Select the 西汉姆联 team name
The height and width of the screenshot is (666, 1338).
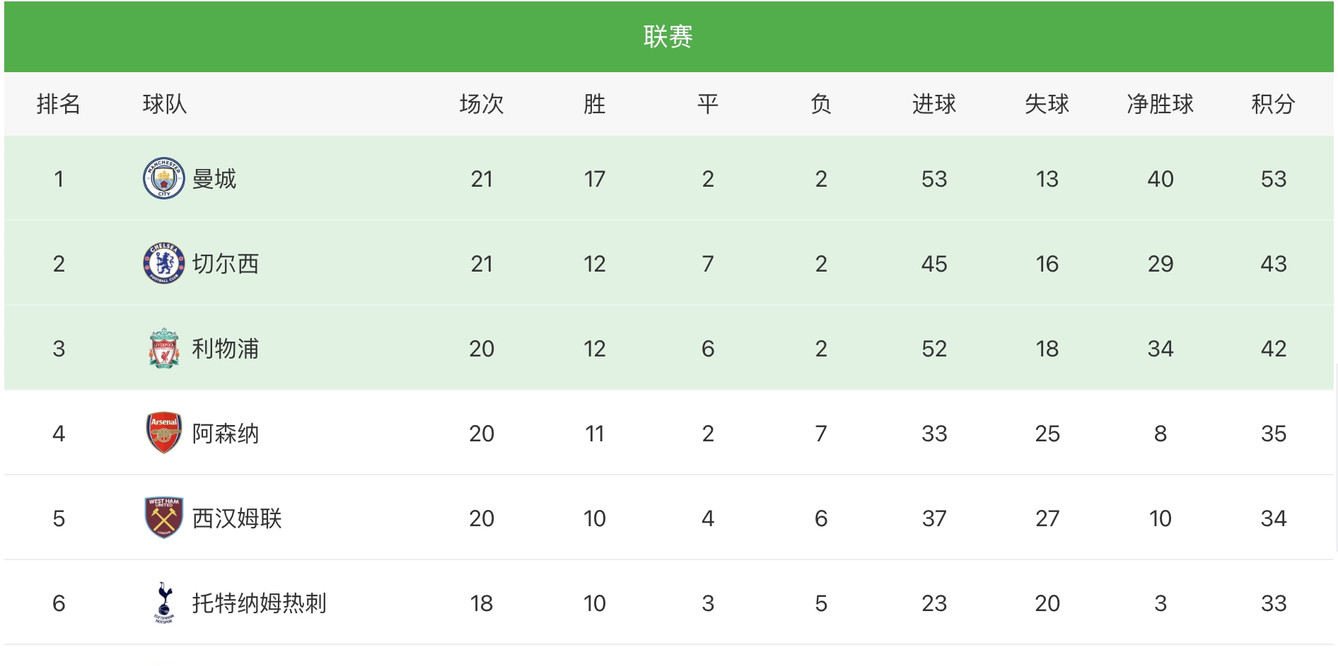point(237,518)
